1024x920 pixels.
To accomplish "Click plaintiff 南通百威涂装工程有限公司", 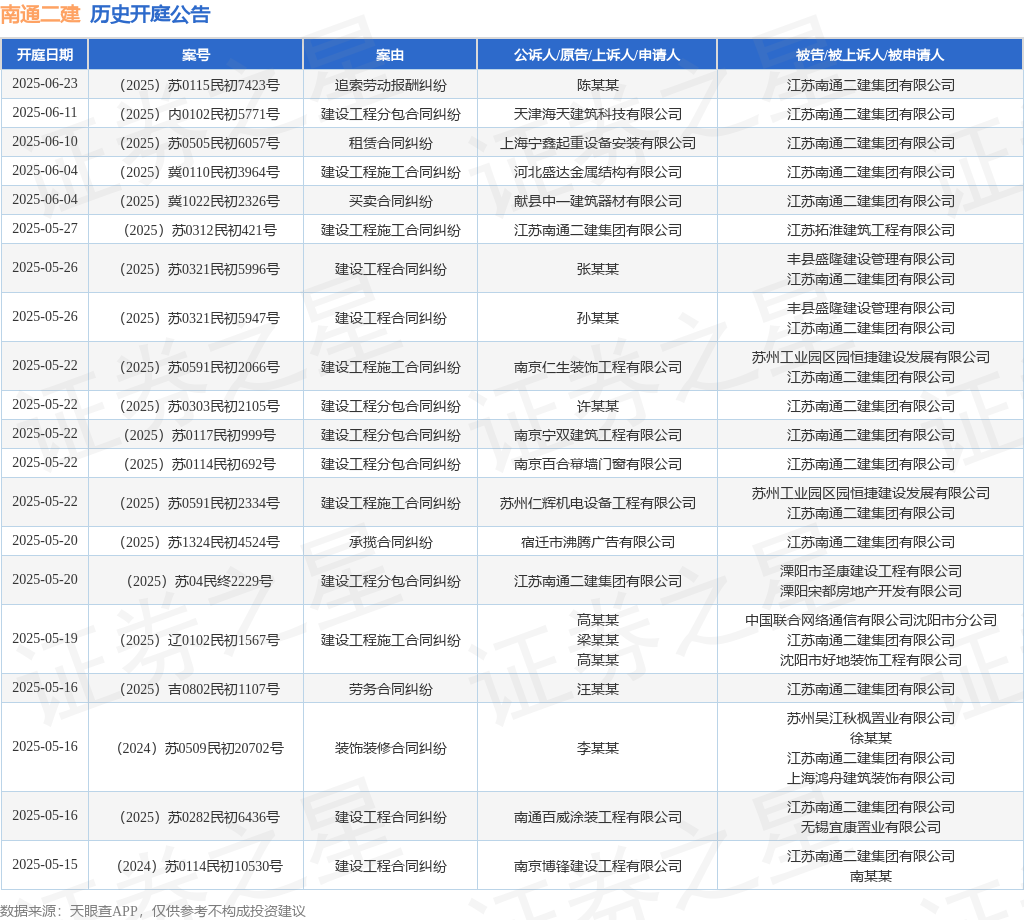I will [598, 817].
